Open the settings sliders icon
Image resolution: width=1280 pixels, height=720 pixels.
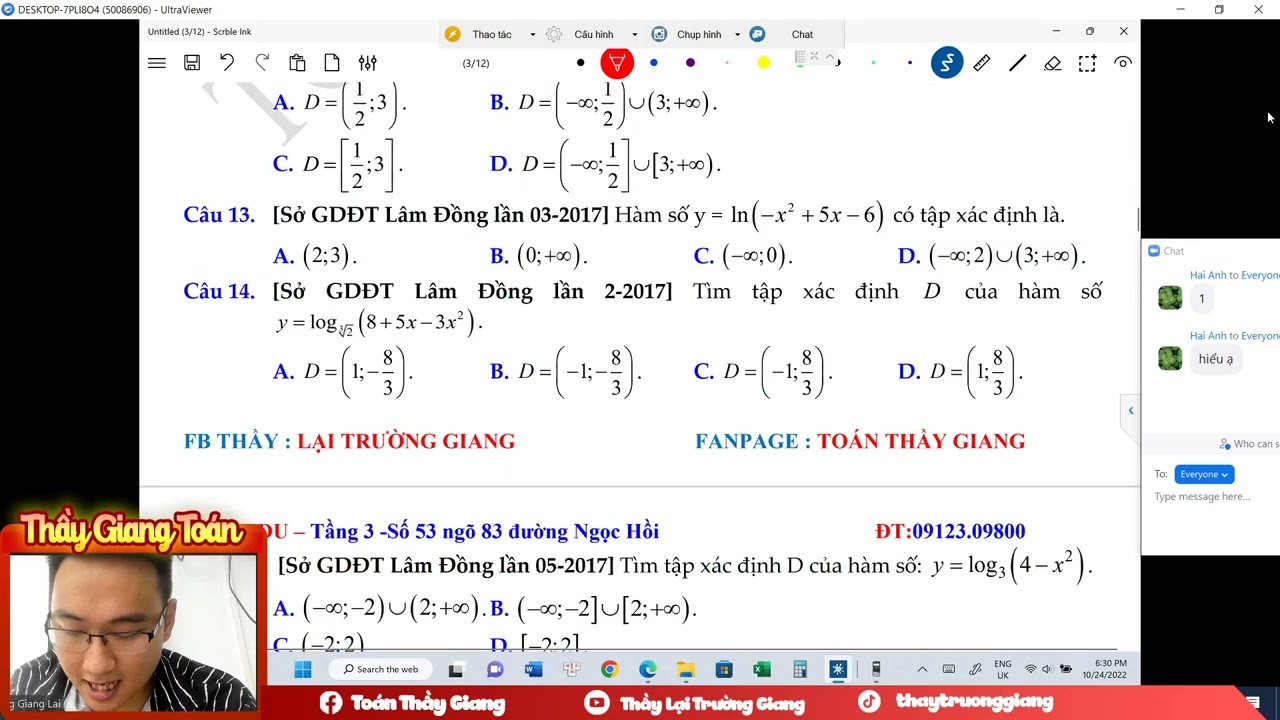368,63
